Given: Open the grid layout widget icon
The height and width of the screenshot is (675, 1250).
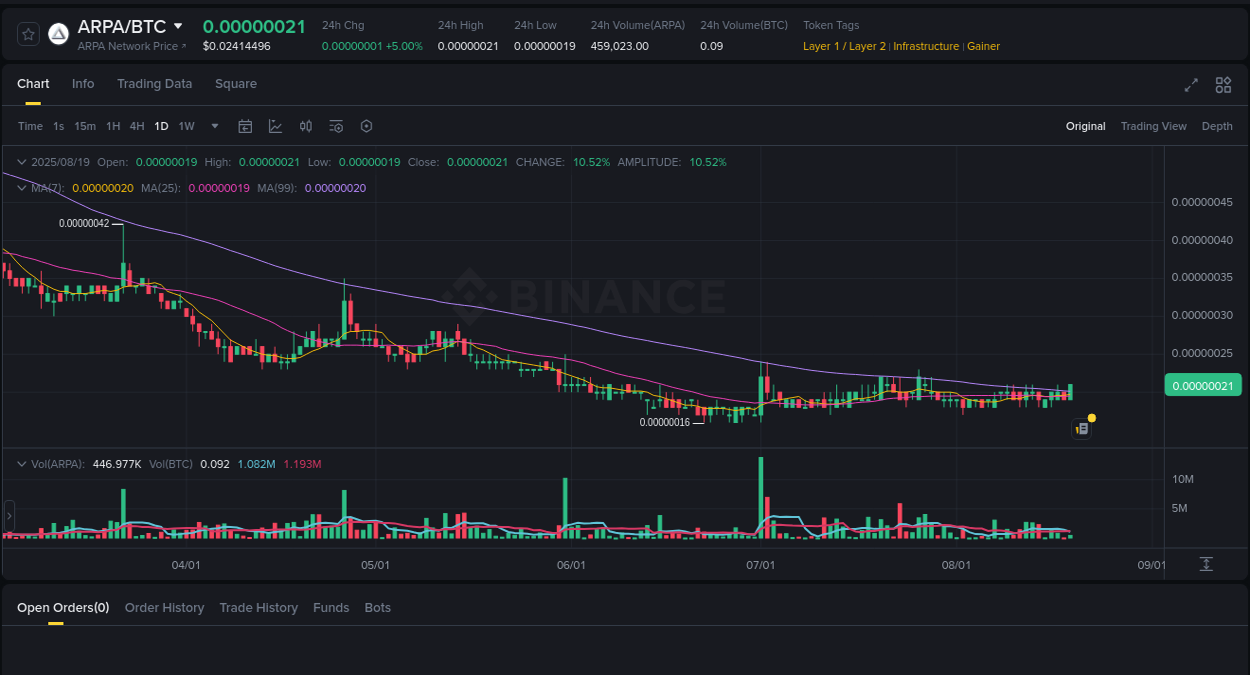Looking at the screenshot, I should tap(1222, 85).
